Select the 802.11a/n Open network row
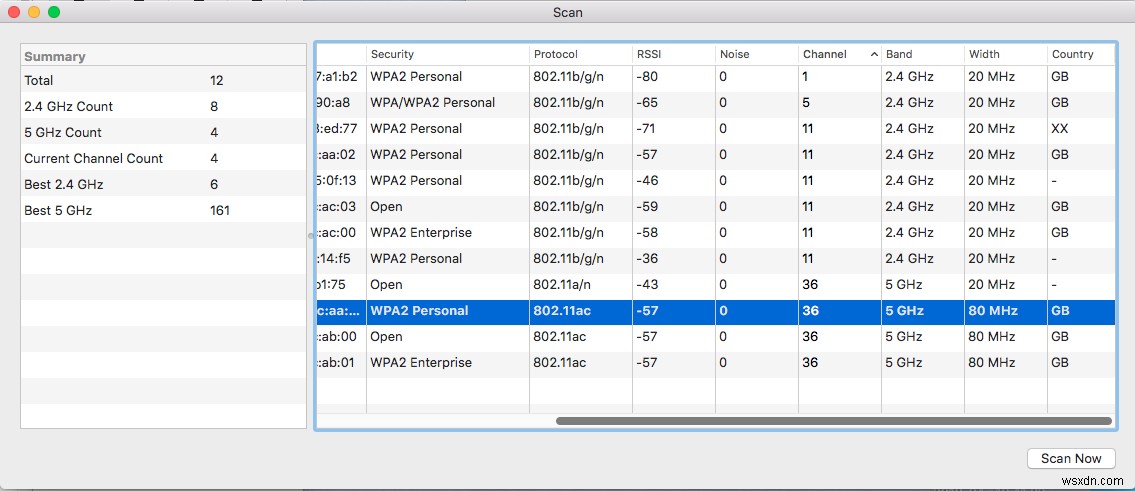1135x491 pixels. pyautogui.click(x=600, y=284)
